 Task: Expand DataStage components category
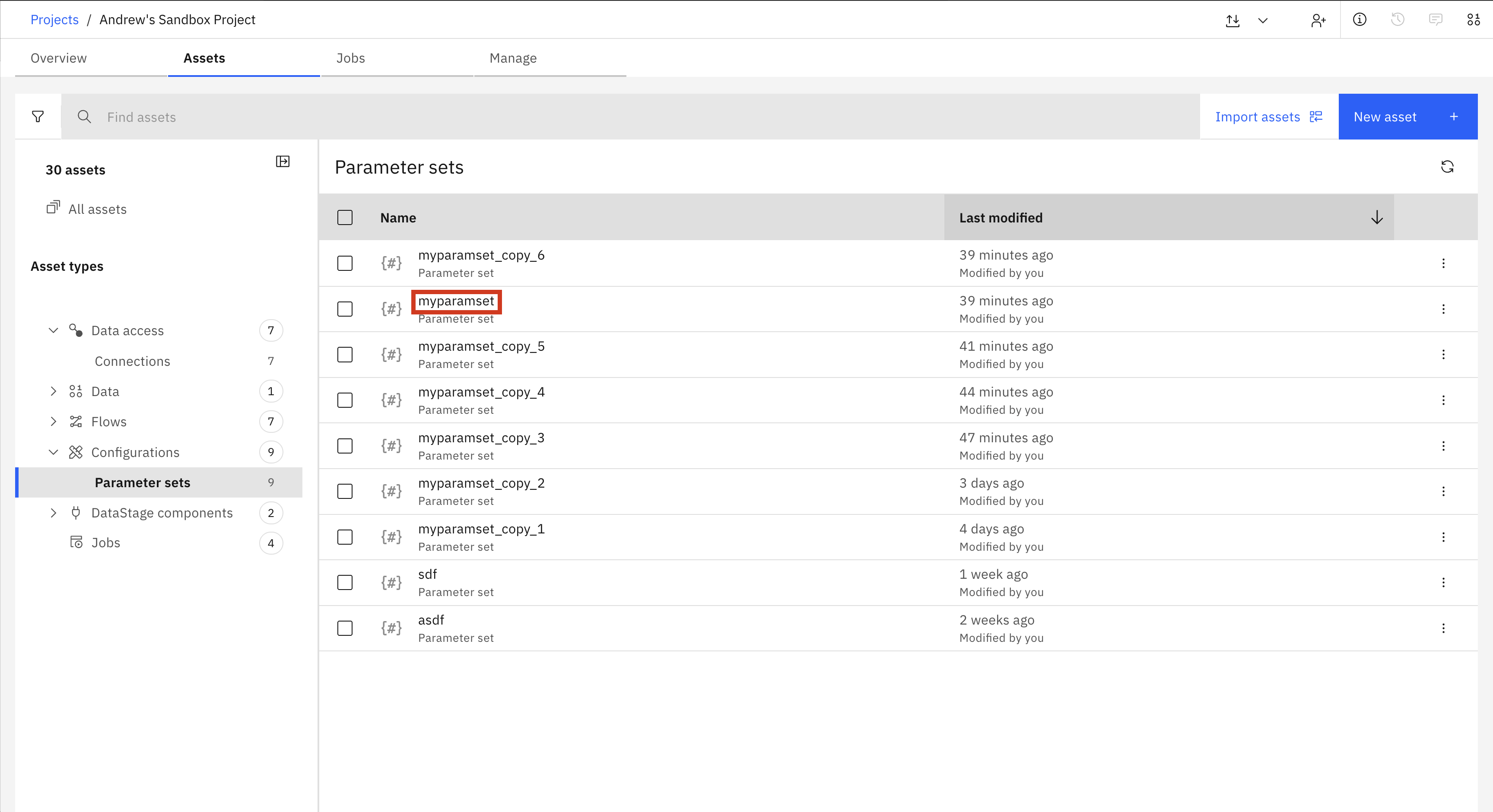click(x=53, y=513)
